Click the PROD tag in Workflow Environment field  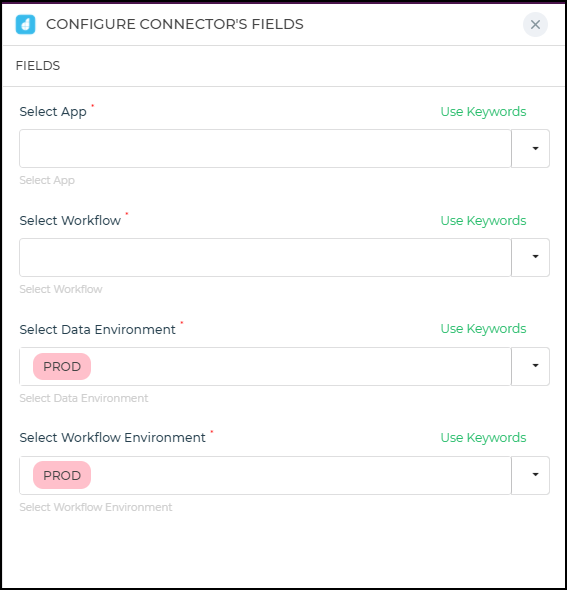click(62, 475)
